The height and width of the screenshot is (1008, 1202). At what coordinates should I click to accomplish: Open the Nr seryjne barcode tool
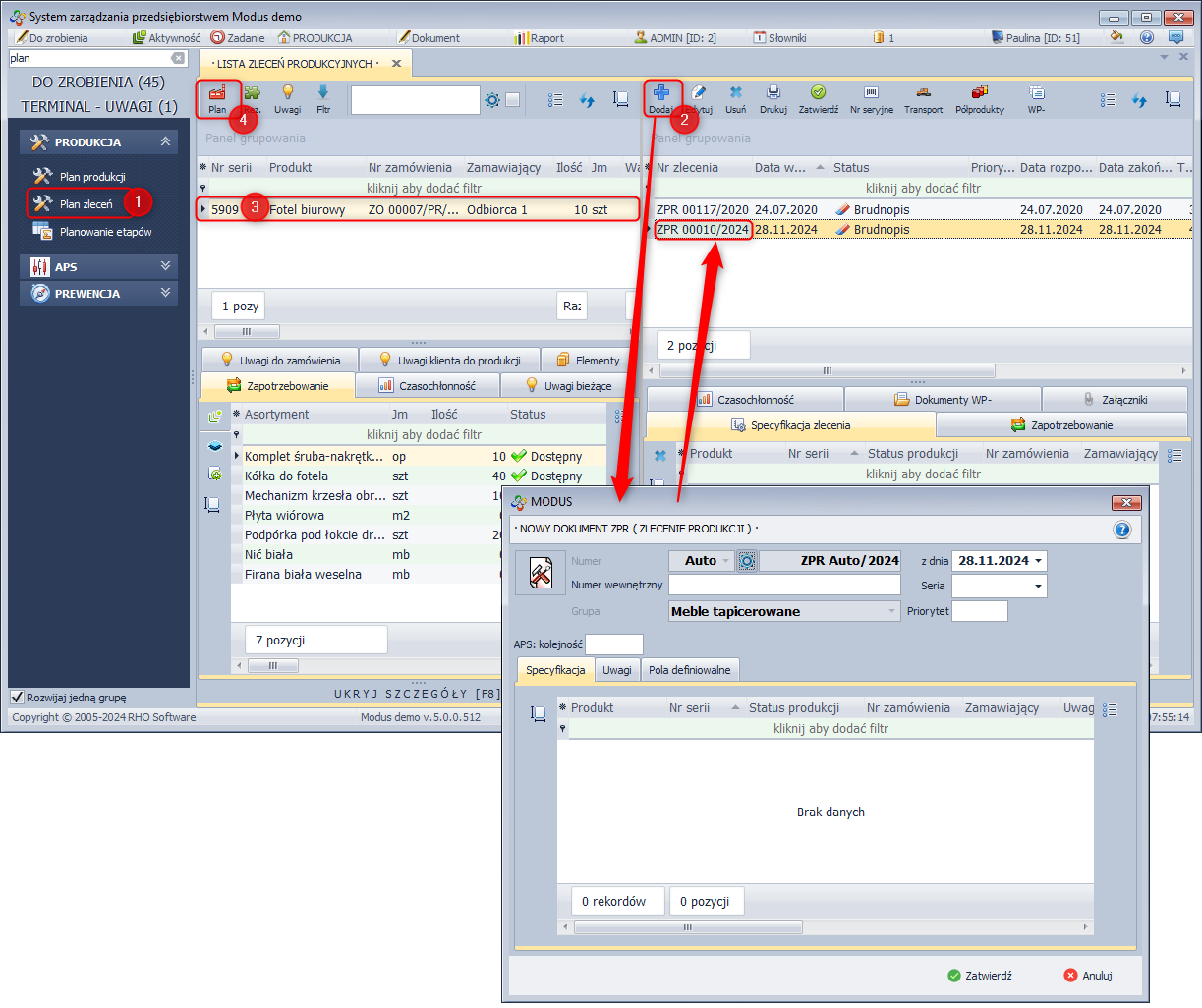(x=871, y=93)
